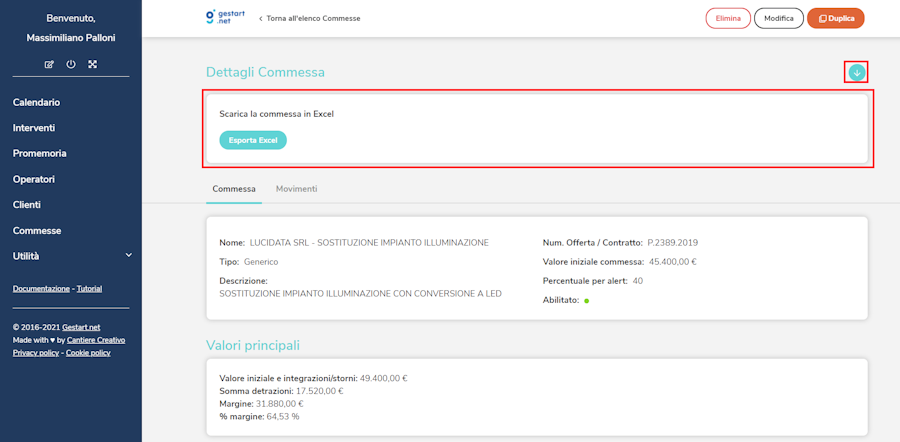Toggle fullscreen with the expand arrows icon
Image resolution: width=900 pixels, height=442 pixels.
92,64
